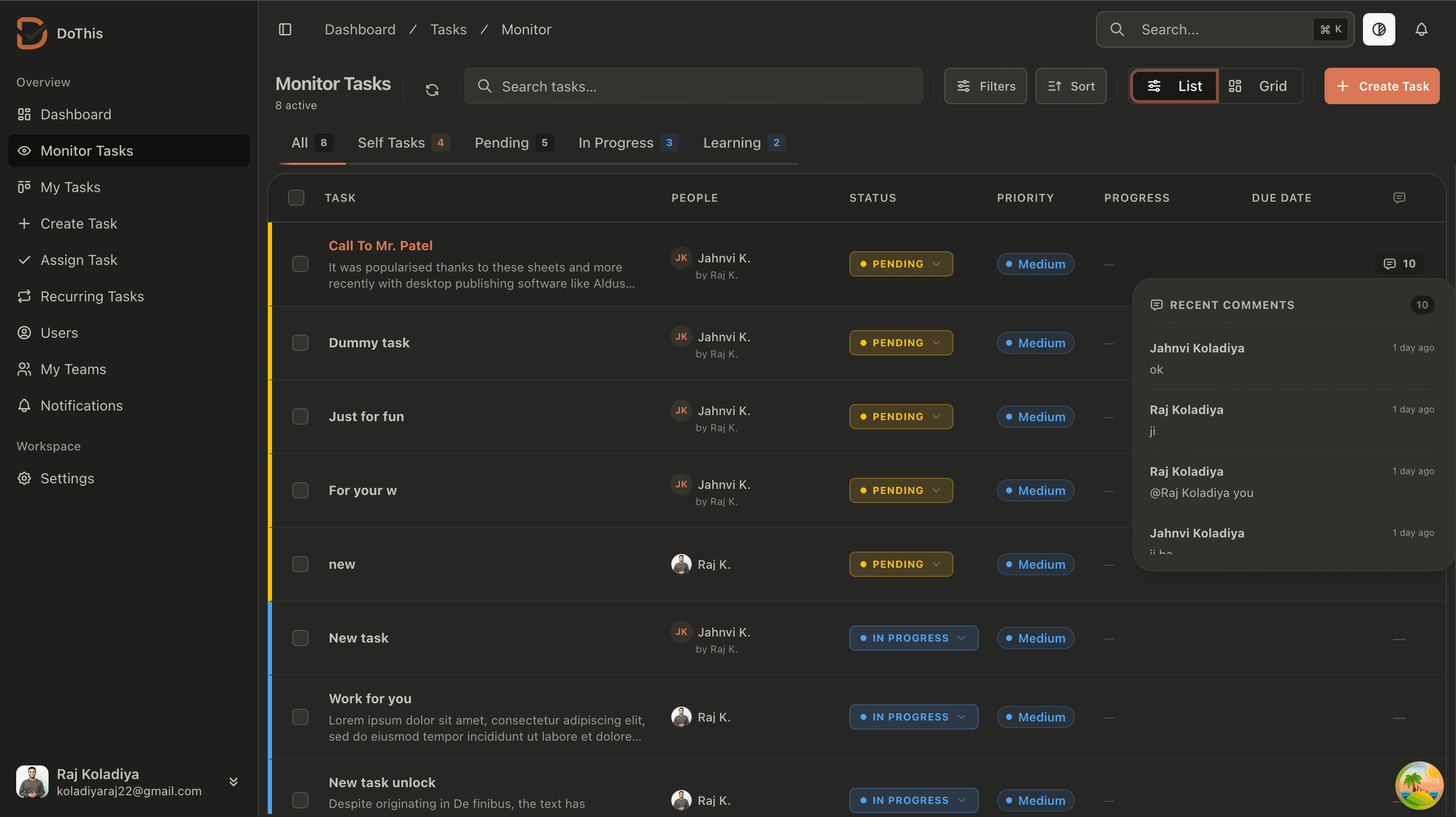Toggle the light/dark theme icon
1456x817 pixels.
[x=1379, y=29]
